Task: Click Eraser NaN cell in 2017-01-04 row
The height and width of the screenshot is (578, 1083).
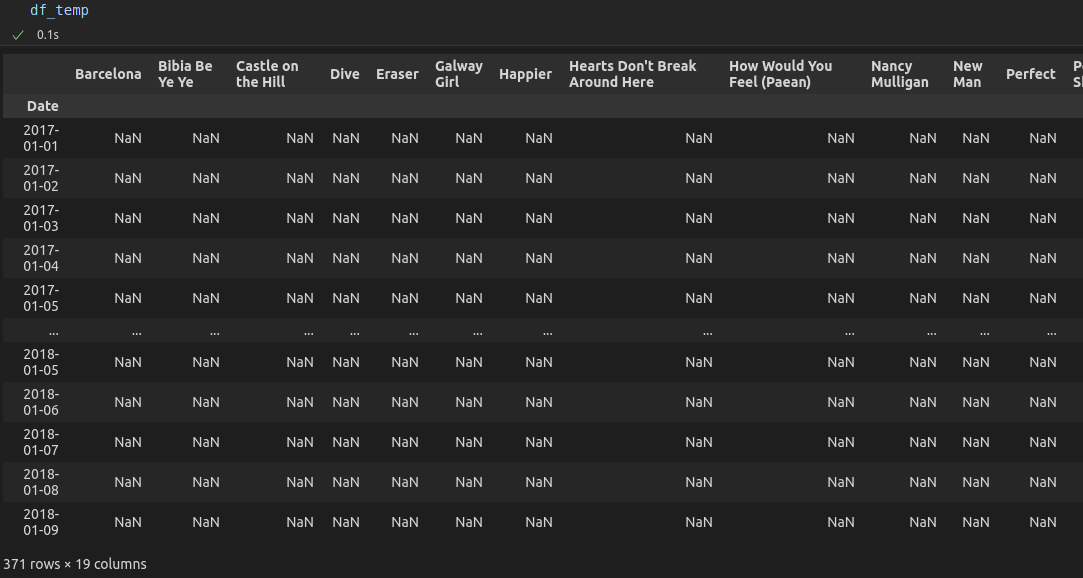Action: (405, 258)
